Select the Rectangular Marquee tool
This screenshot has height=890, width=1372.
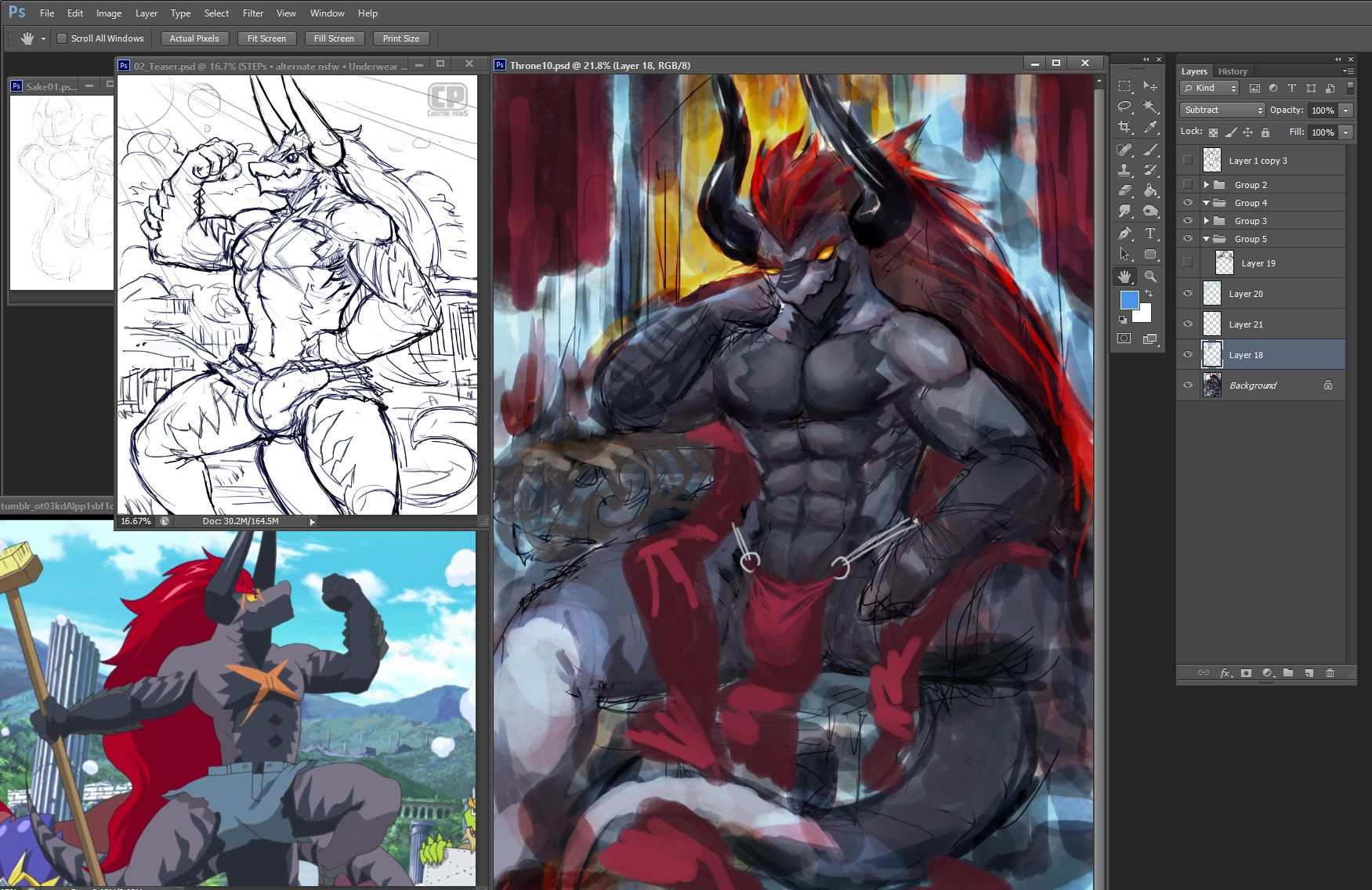point(1124,86)
